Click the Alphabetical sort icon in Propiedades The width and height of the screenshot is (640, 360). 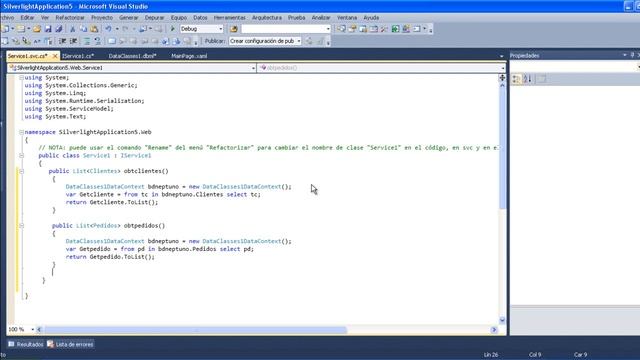527,79
